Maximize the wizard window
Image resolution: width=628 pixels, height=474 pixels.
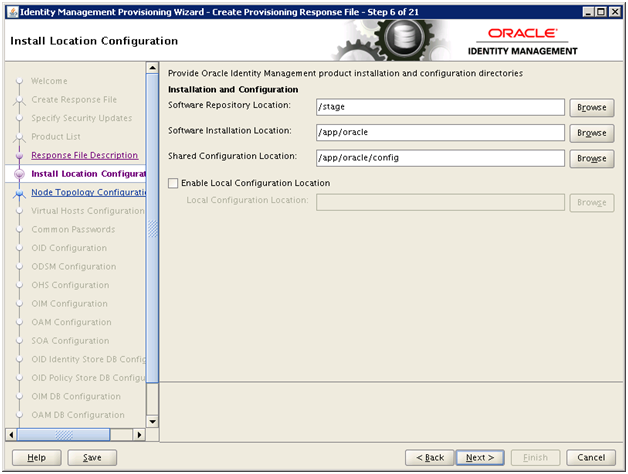click(x=601, y=12)
